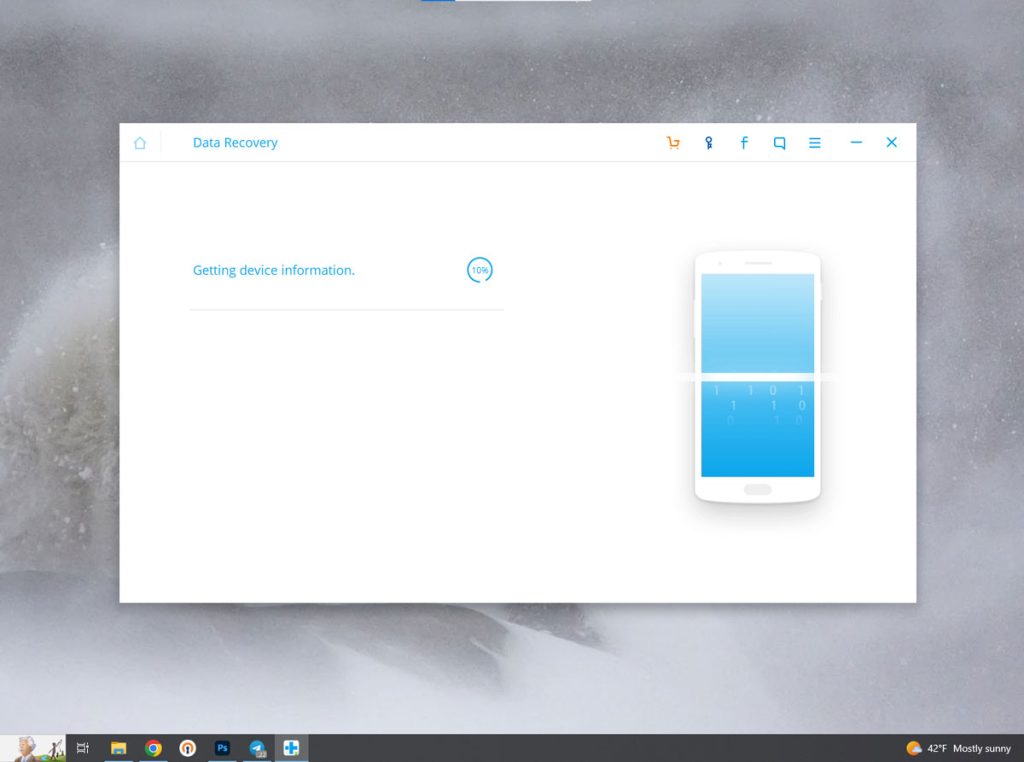The height and width of the screenshot is (762, 1024).
Task: Switch to Telegram in the taskbar
Action: click(x=257, y=748)
